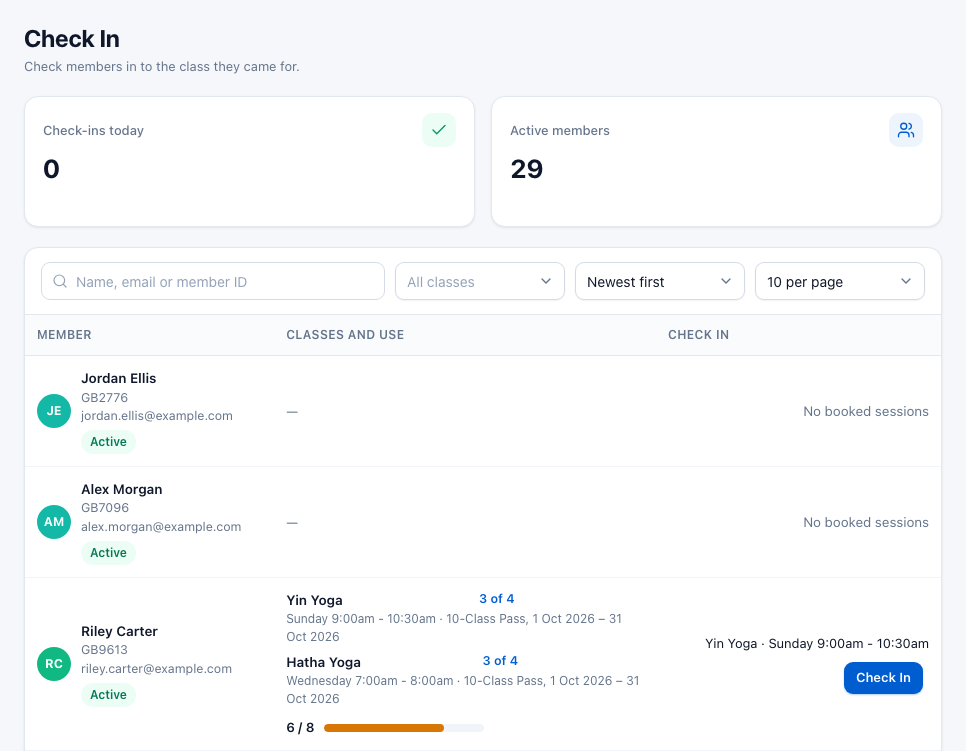Click the AM avatar for Alex Morgan
This screenshot has height=751, width=966.
[x=54, y=522]
